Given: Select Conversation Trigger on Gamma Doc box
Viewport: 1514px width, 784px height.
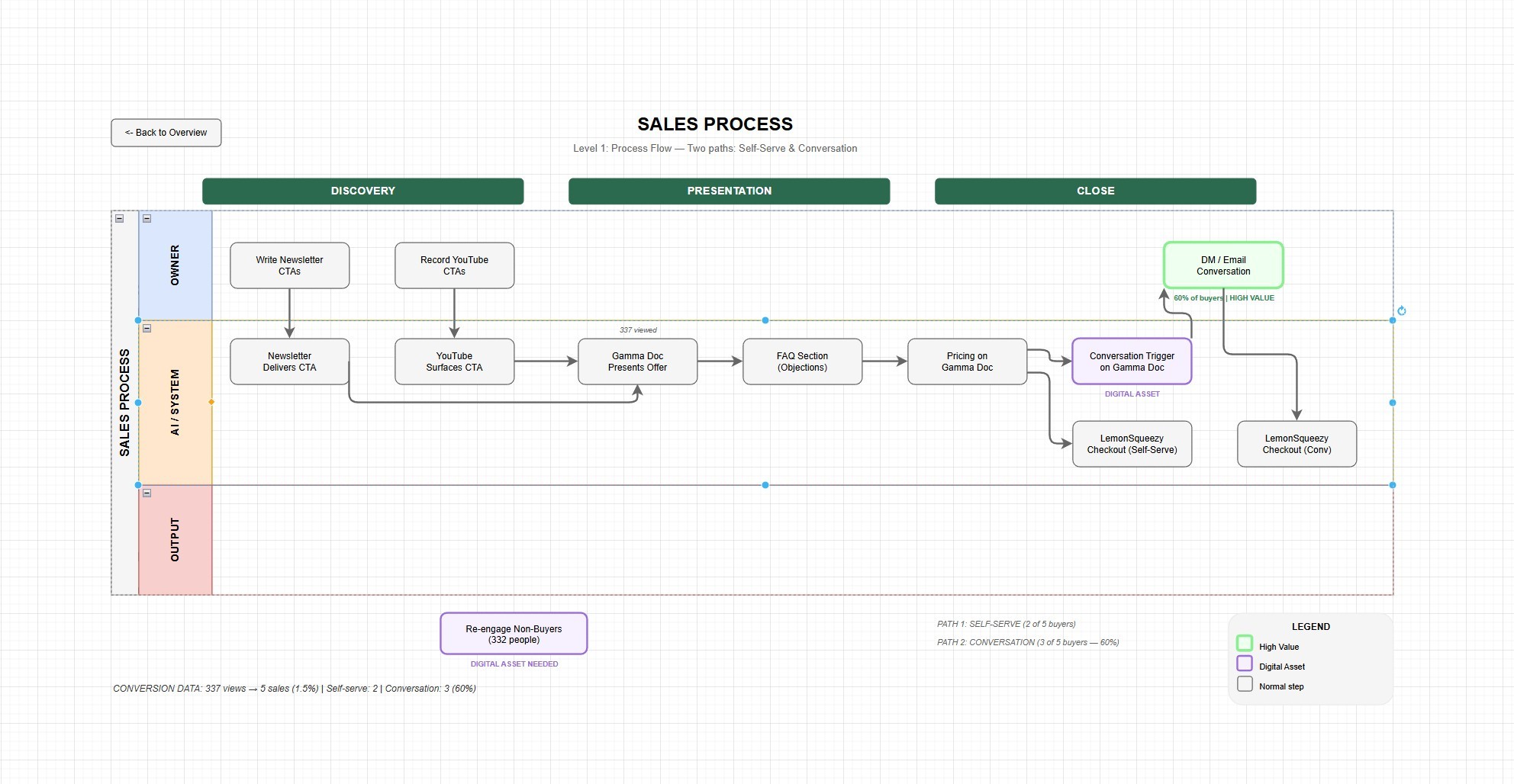Looking at the screenshot, I should pos(1132,361).
